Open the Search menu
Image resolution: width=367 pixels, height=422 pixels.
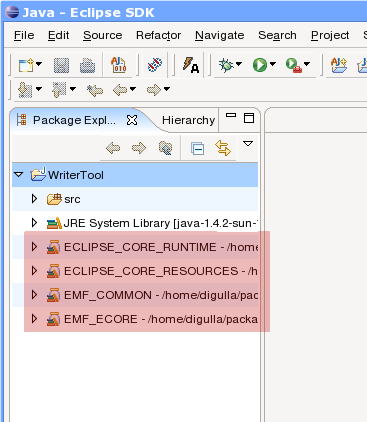[277, 35]
